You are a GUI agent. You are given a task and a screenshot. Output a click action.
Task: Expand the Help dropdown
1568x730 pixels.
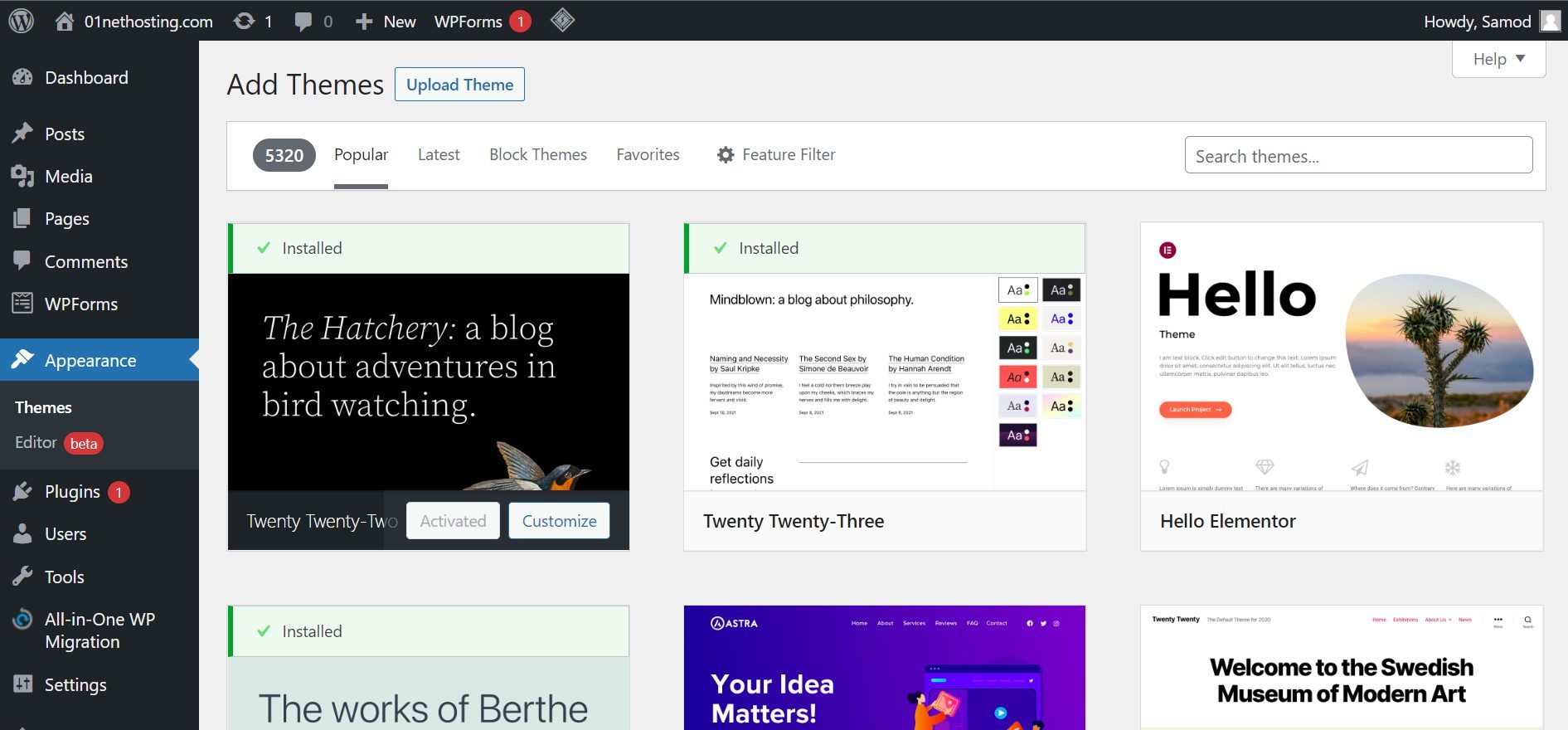(1499, 59)
